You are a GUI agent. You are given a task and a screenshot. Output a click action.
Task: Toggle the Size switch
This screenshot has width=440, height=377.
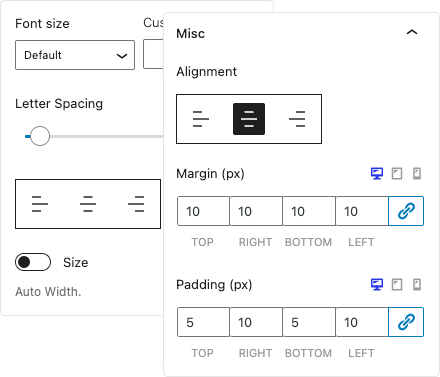pos(33,262)
